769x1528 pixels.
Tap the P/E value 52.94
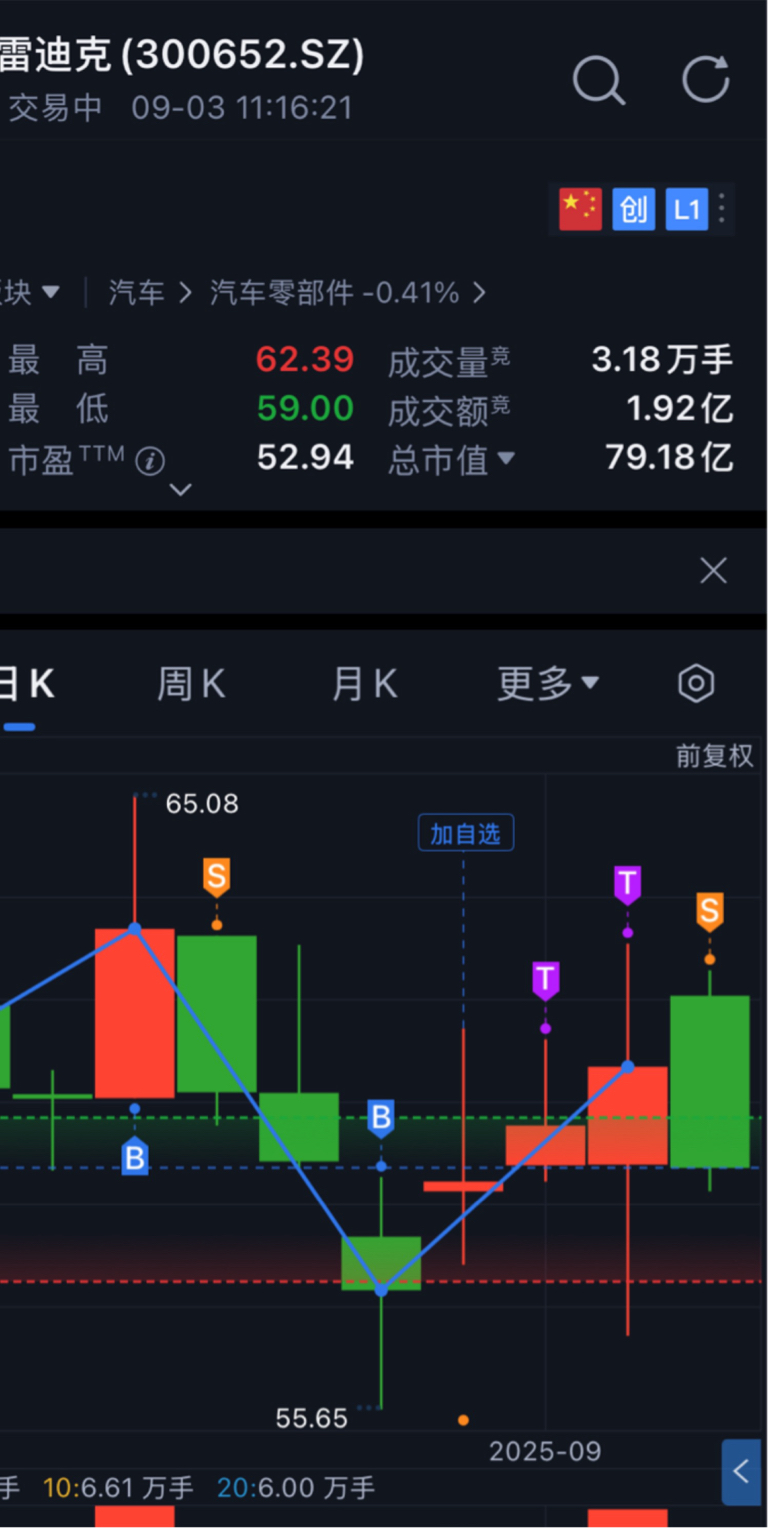click(305, 458)
